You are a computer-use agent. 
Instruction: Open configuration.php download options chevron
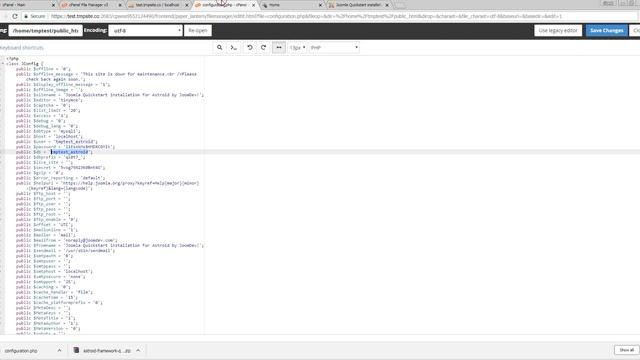click(x=59, y=351)
